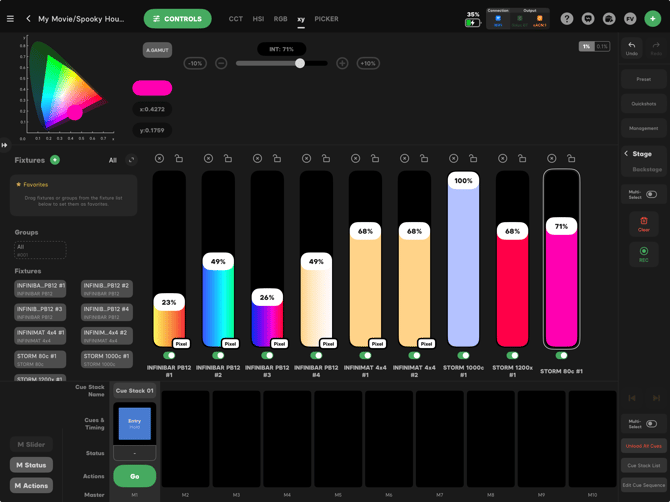
Task: Select fixture INFINIMAT 4x4 #1 in list
Action: pos(40,336)
